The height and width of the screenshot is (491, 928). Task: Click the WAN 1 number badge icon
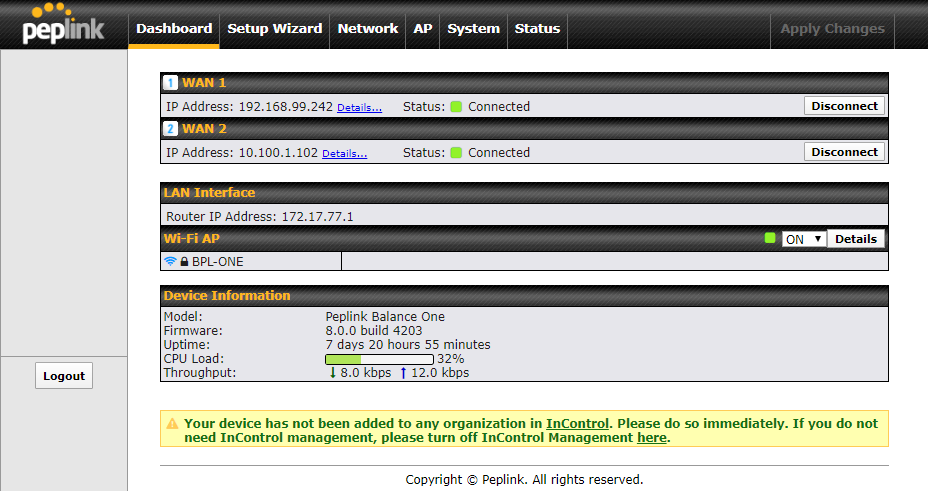click(170, 83)
